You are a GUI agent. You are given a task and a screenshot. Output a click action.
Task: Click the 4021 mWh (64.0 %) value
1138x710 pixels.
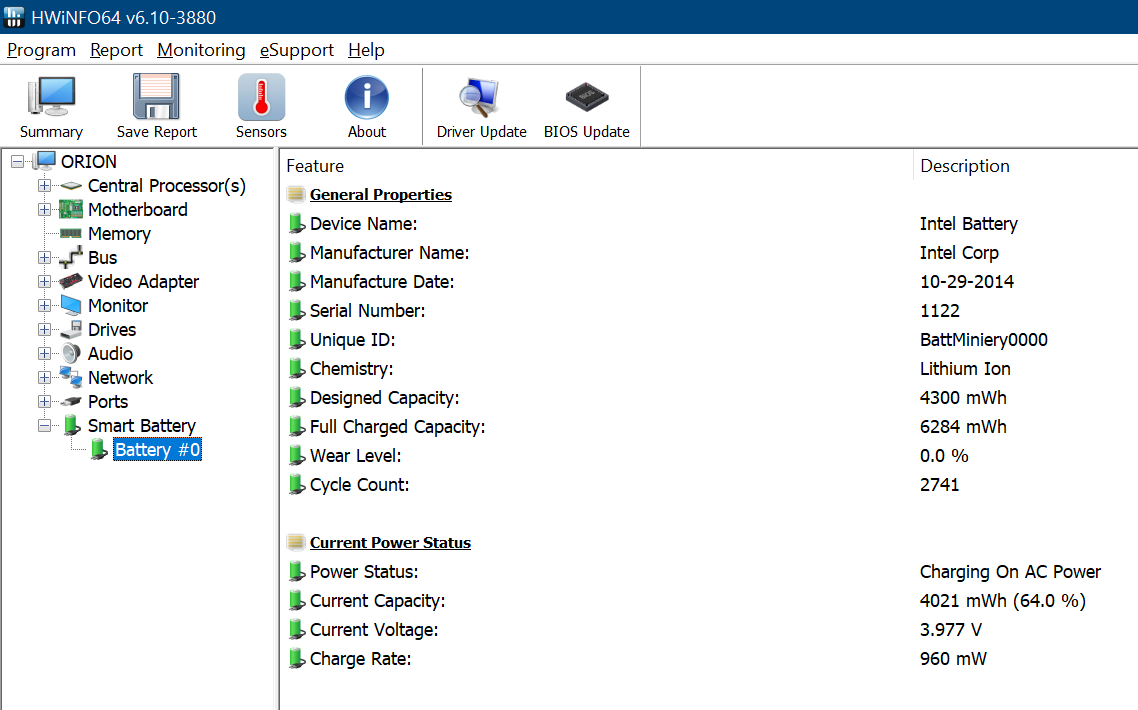click(x=1002, y=601)
